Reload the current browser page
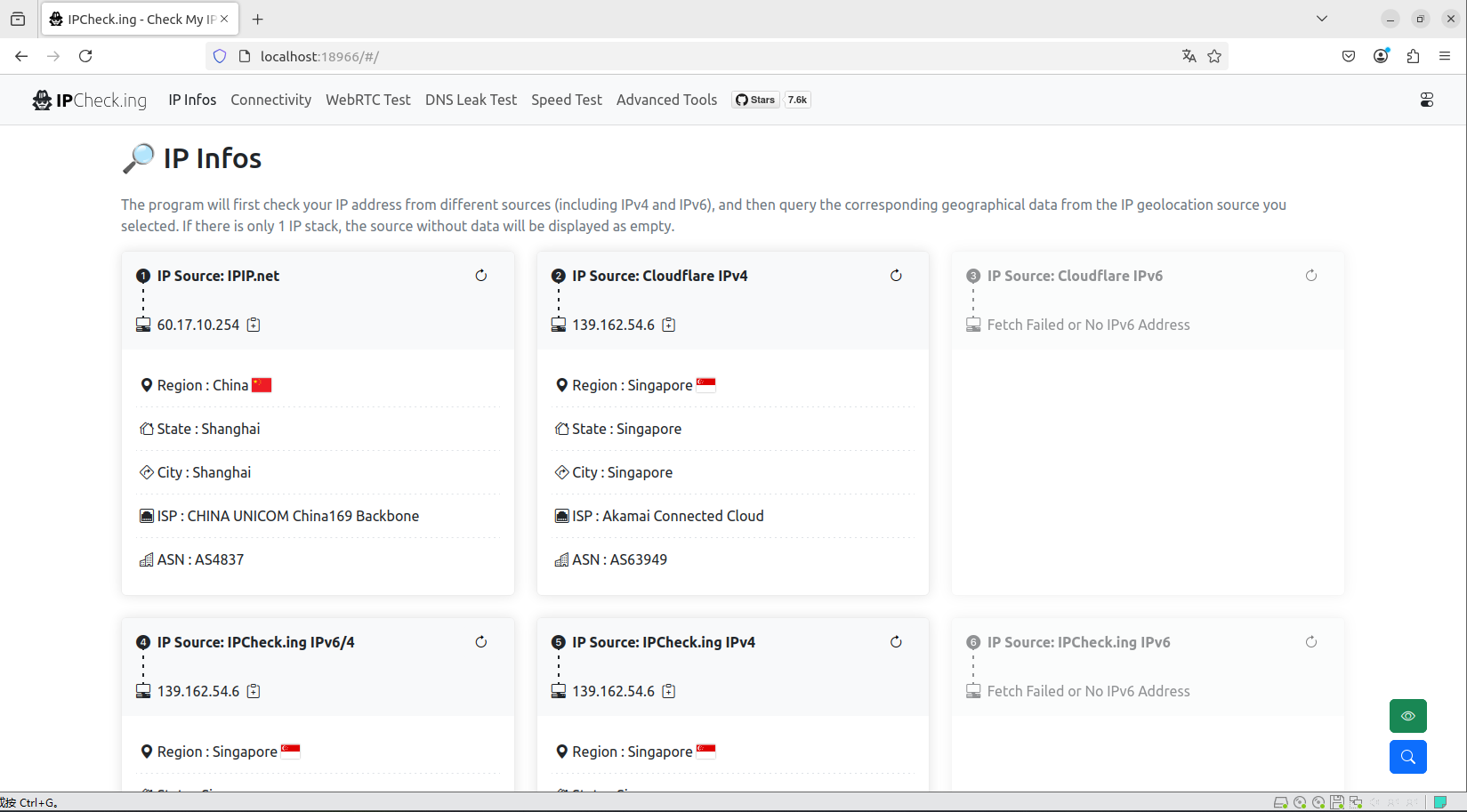 85,56
